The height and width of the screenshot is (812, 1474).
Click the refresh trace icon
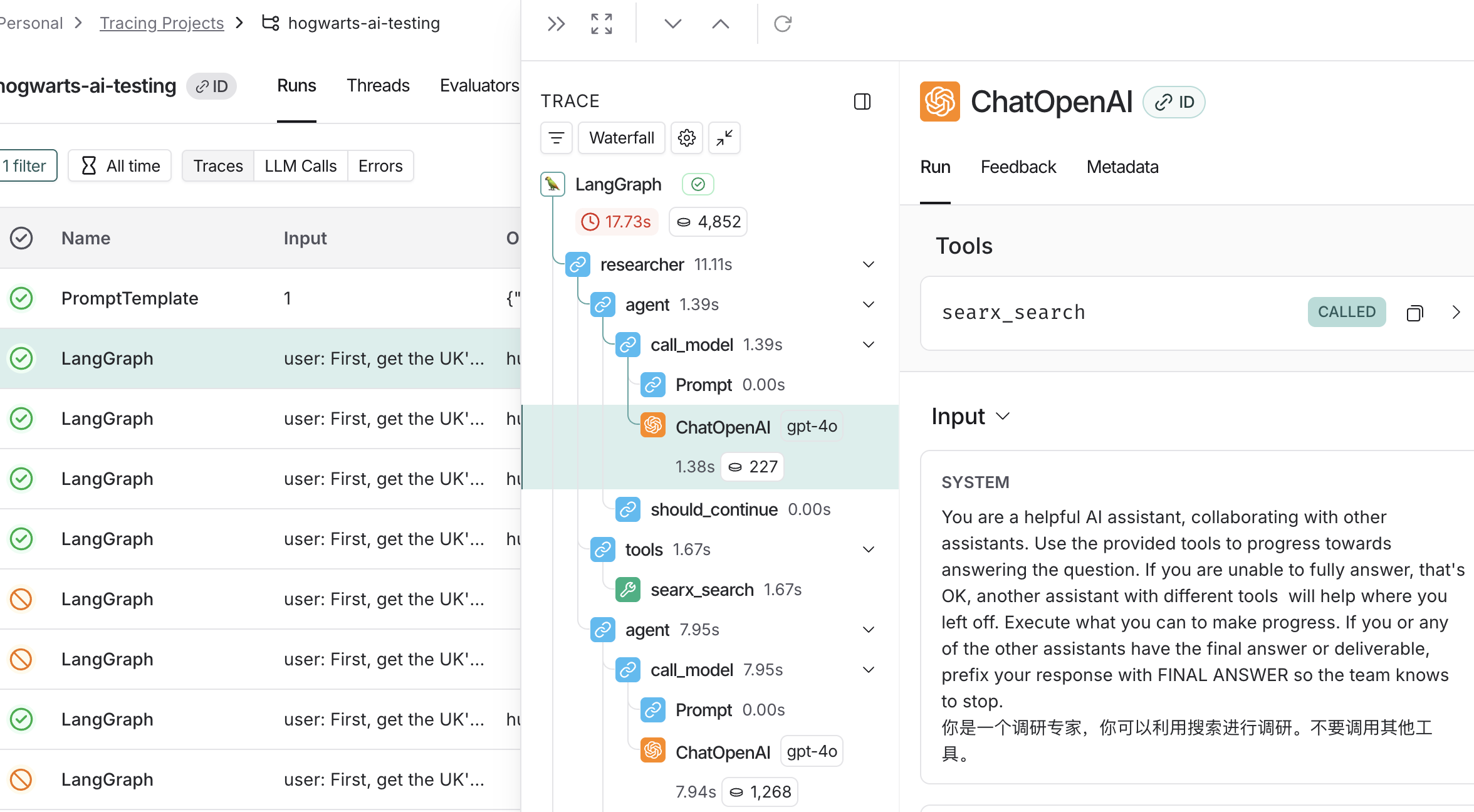point(782,24)
